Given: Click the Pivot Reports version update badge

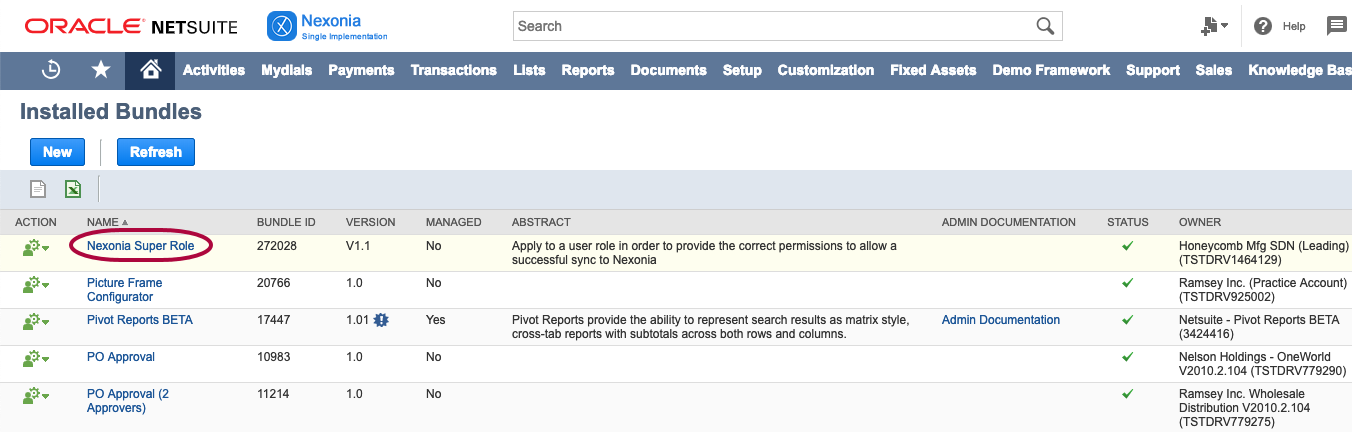Looking at the screenshot, I should [381, 321].
